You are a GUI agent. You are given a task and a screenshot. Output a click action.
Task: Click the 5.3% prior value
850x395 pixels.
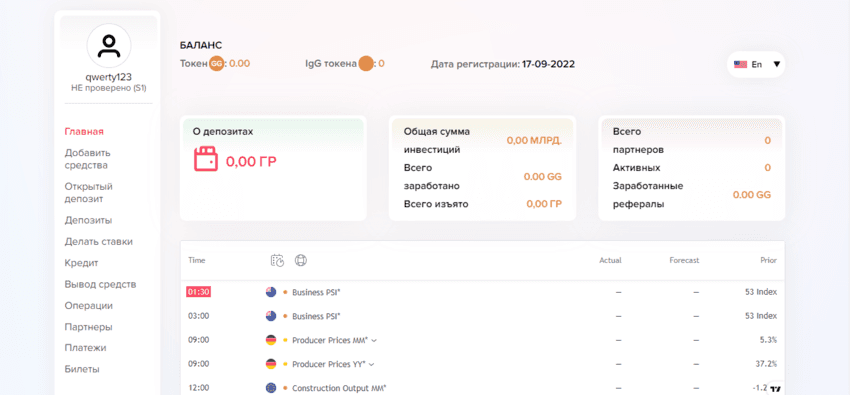coord(768,340)
